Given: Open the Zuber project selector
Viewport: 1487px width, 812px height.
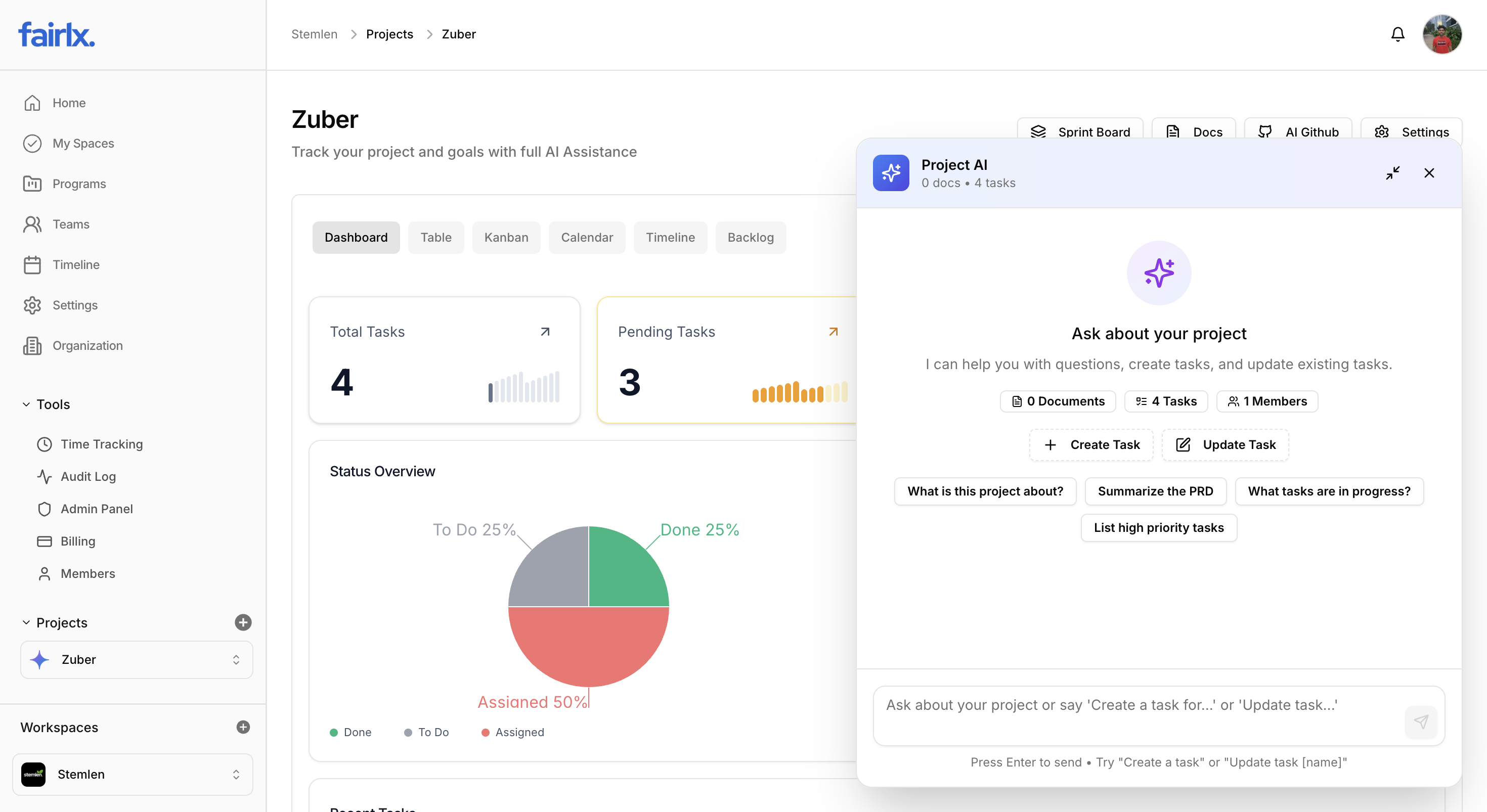Looking at the screenshot, I should coord(236,660).
